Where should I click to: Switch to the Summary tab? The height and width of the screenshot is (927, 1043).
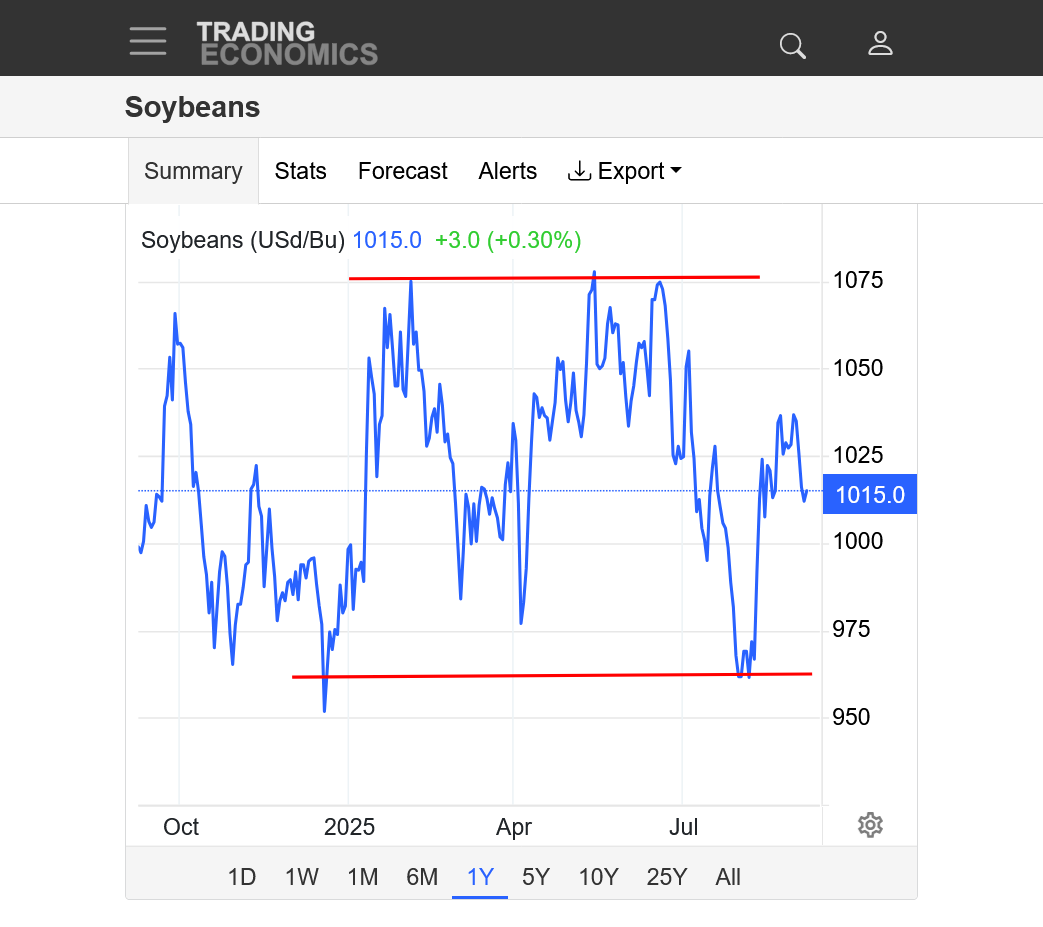point(193,171)
